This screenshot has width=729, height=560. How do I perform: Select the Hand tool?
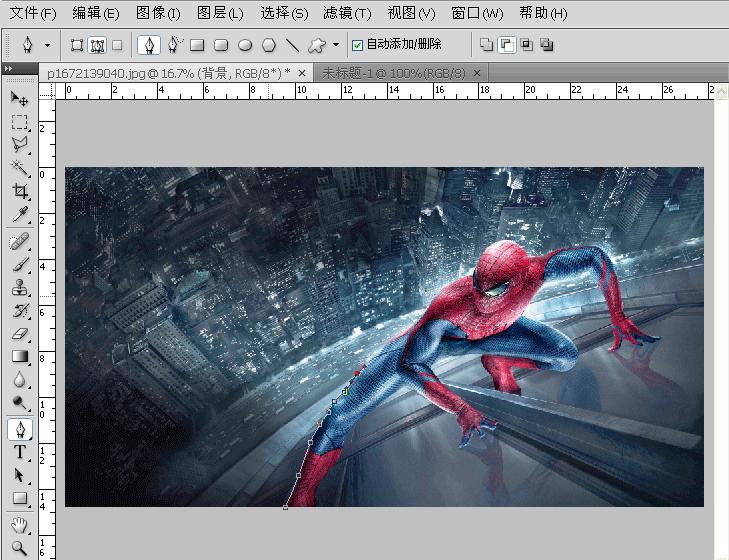(x=19, y=525)
